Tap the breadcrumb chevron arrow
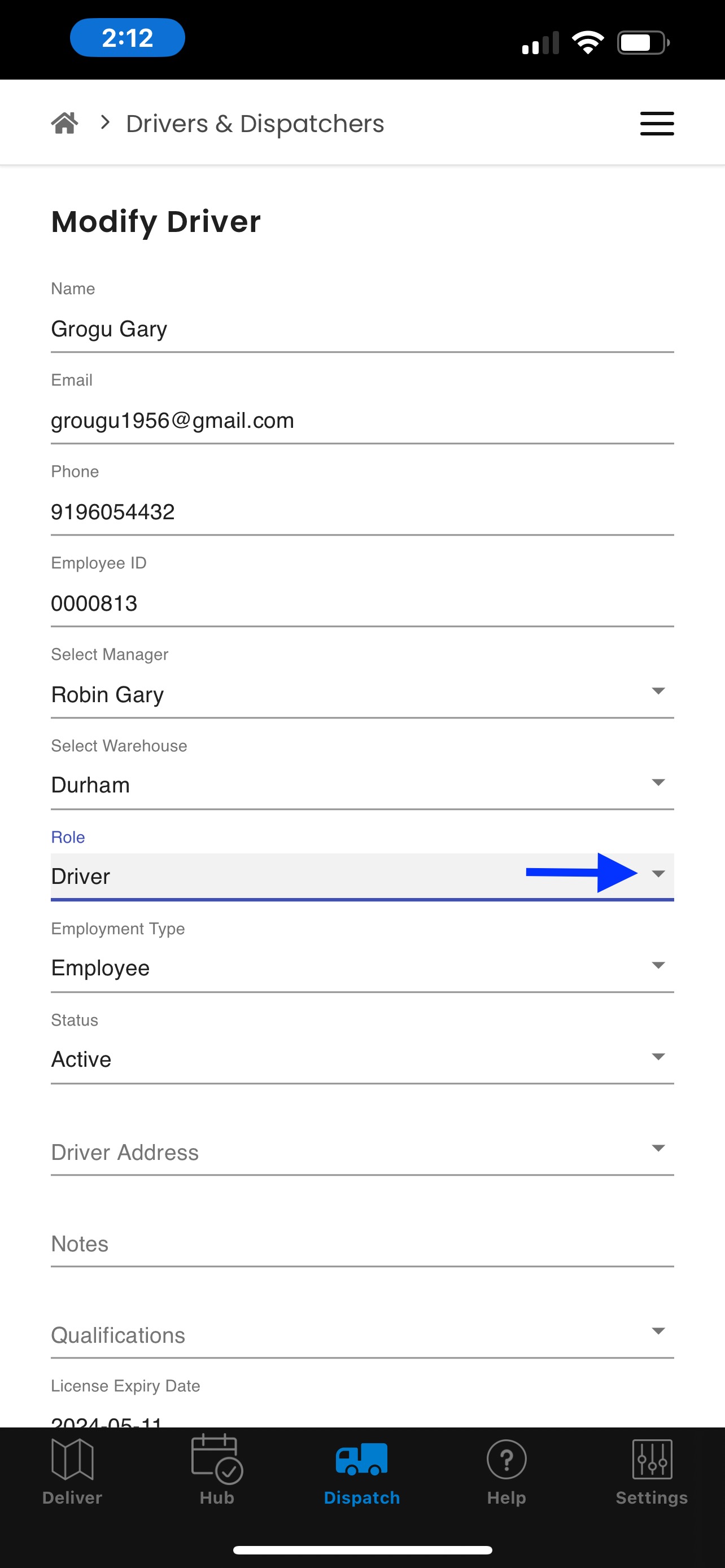Image resolution: width=725 pixels, height=1568 pixels. point(104,123)
